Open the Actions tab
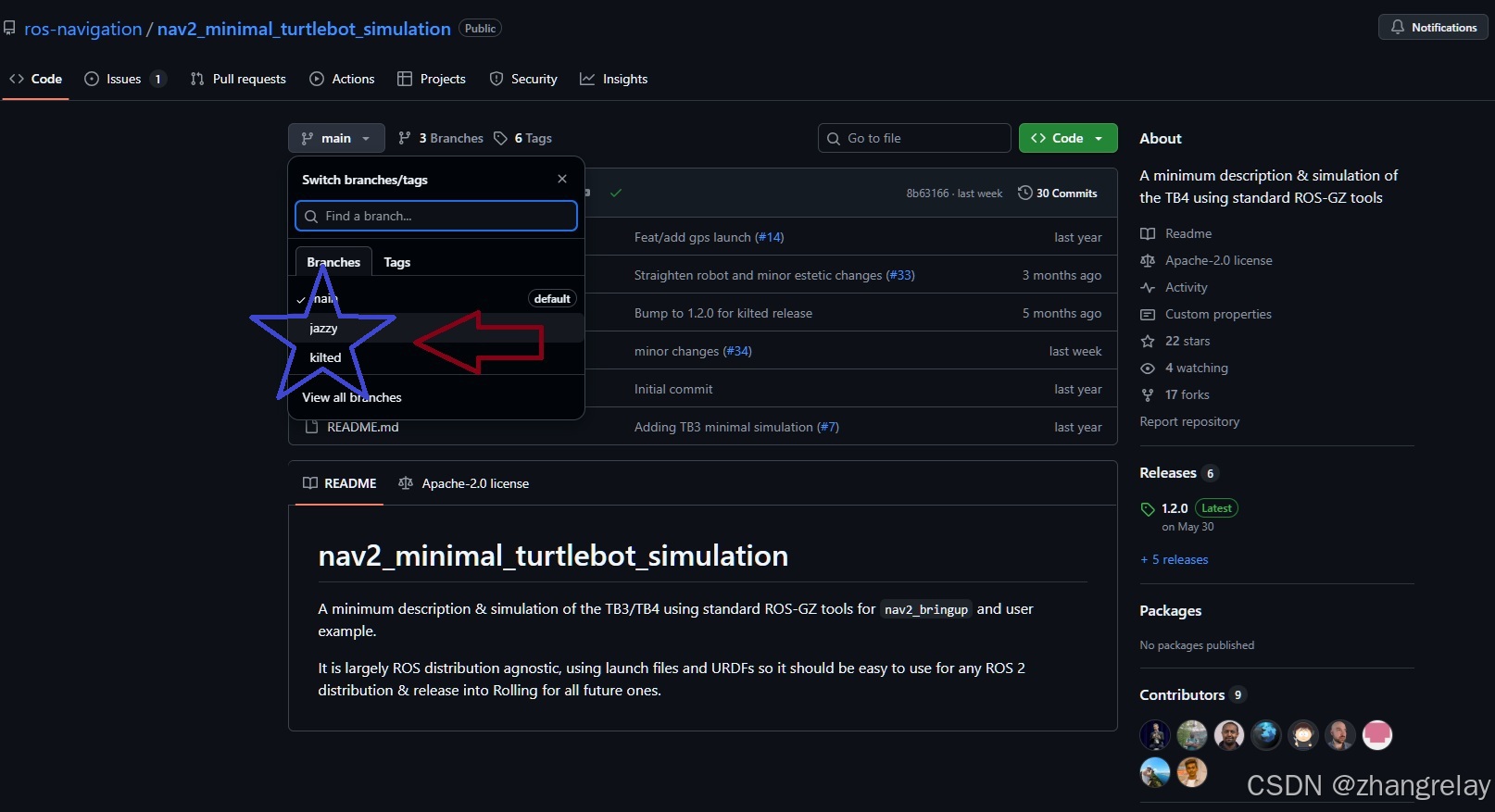 (x=343, y=79)
